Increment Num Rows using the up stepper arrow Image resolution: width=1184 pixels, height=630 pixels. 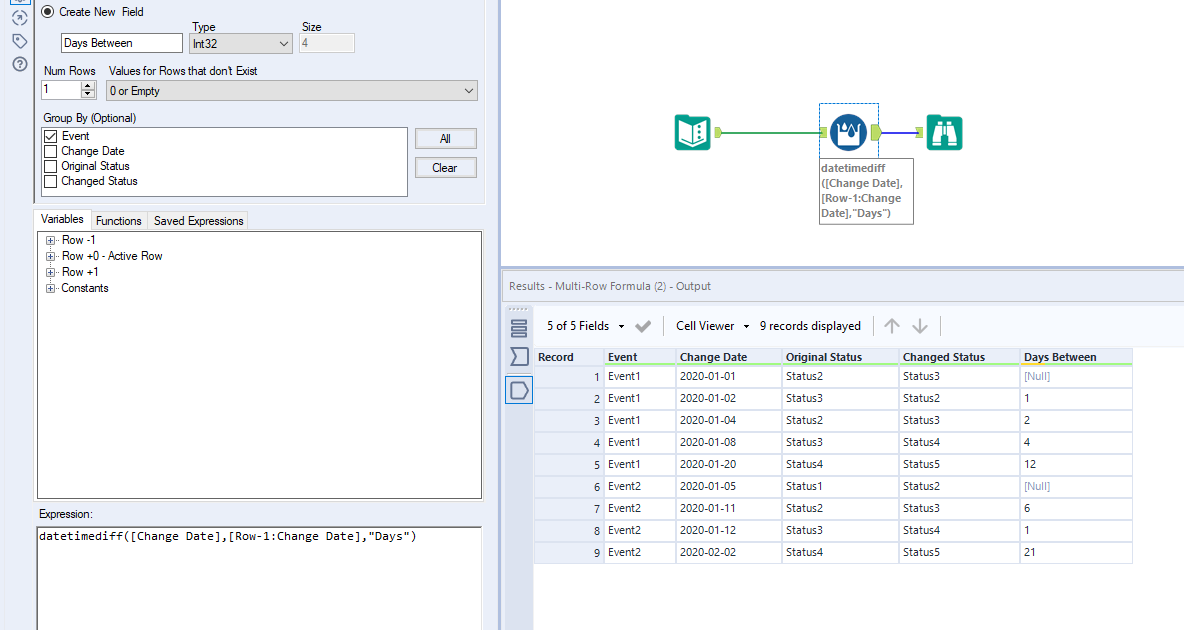point(88,84)
